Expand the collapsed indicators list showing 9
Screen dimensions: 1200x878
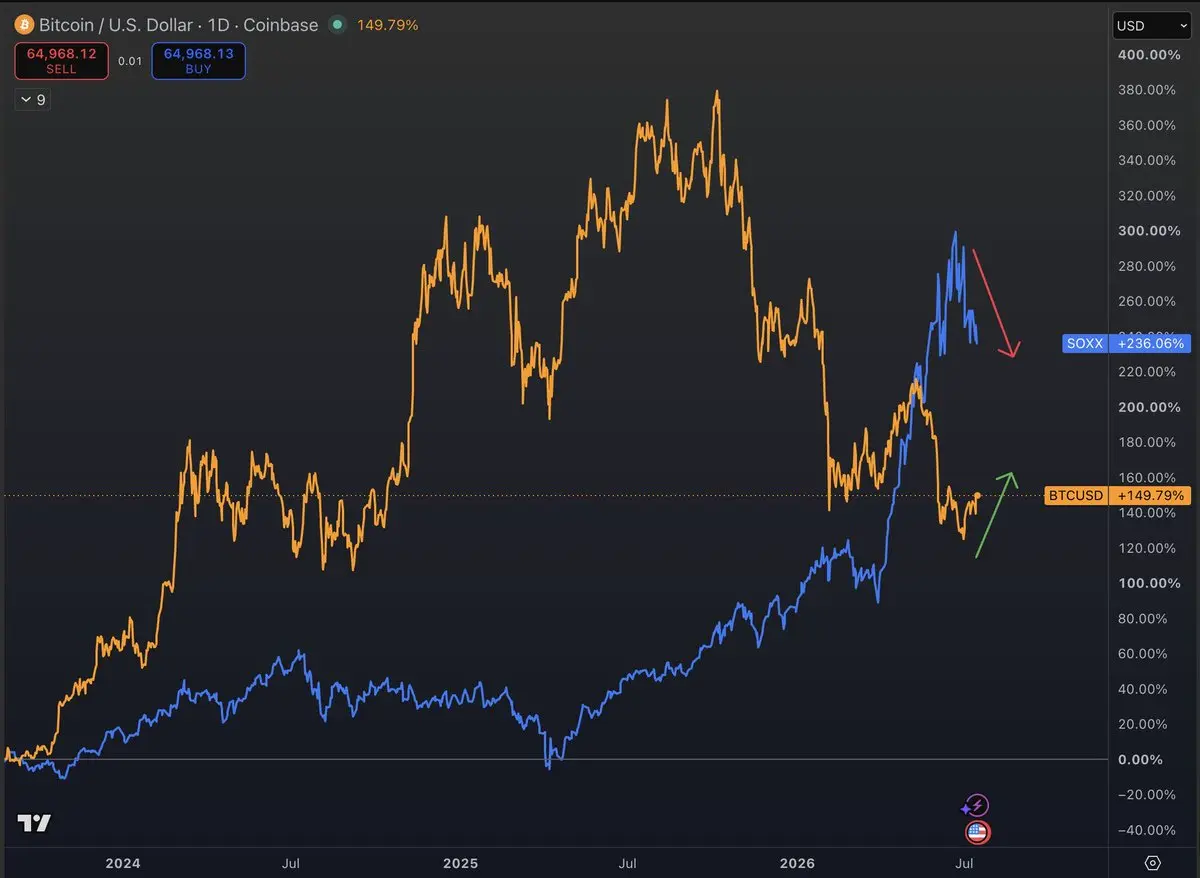click(33, 100)
